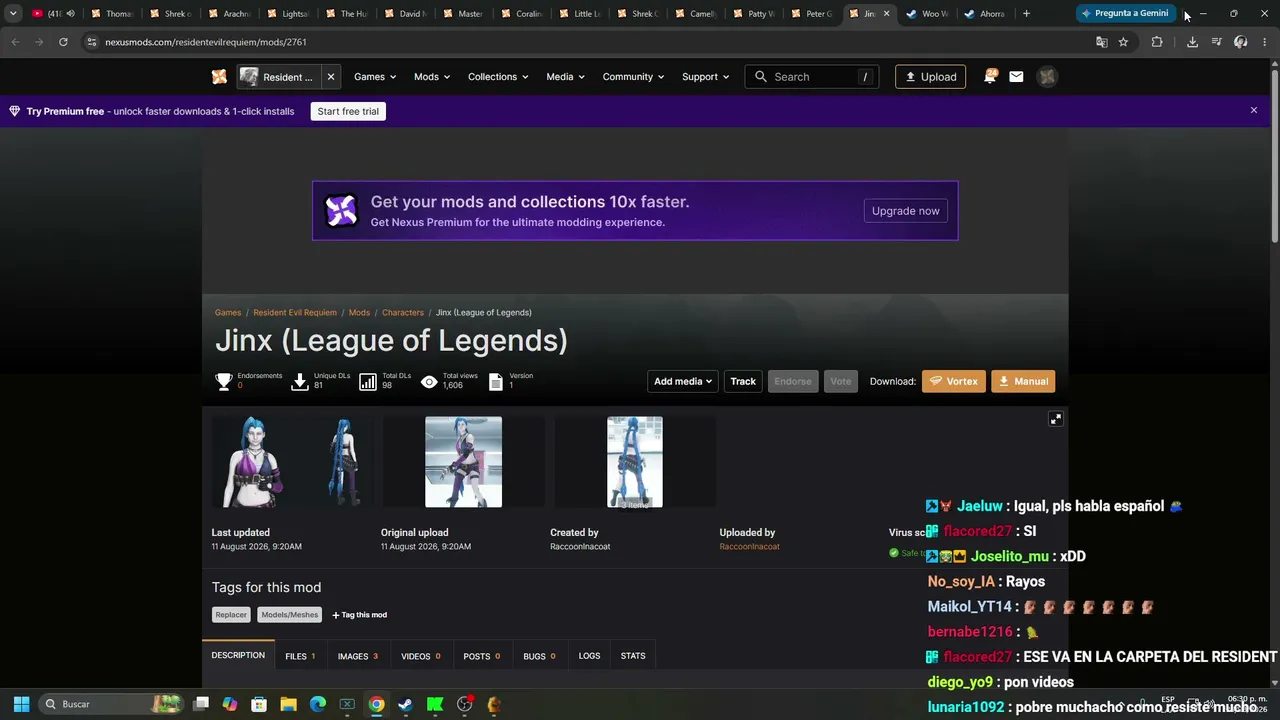Switch to the Files tab
The height and width of the screenshot is (720, 1280).
300,656
